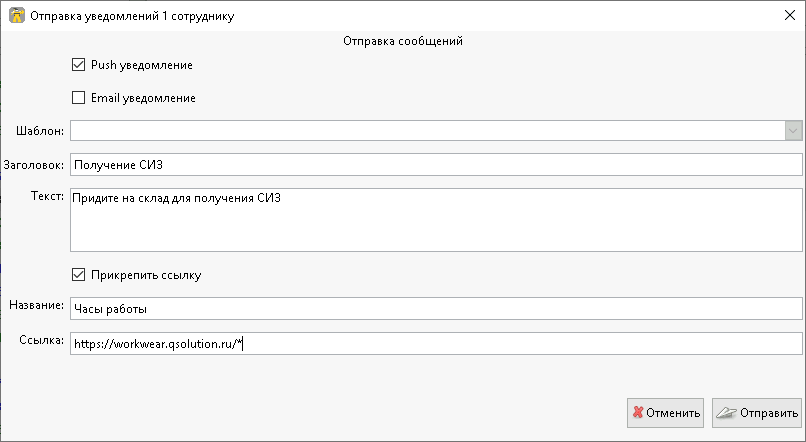Click the Ссылка: label
Viewport: 806px width, 442px height.
tap(41, 342)
